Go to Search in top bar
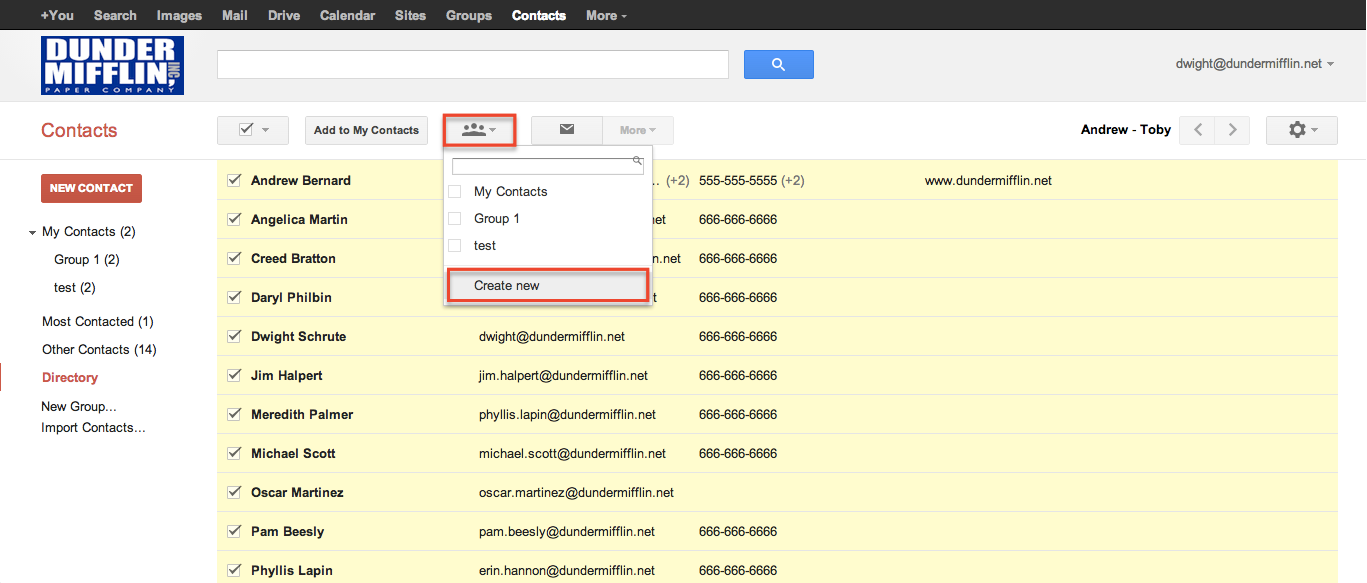Viewport: 1367px width, 583px height. click(115, 15)
